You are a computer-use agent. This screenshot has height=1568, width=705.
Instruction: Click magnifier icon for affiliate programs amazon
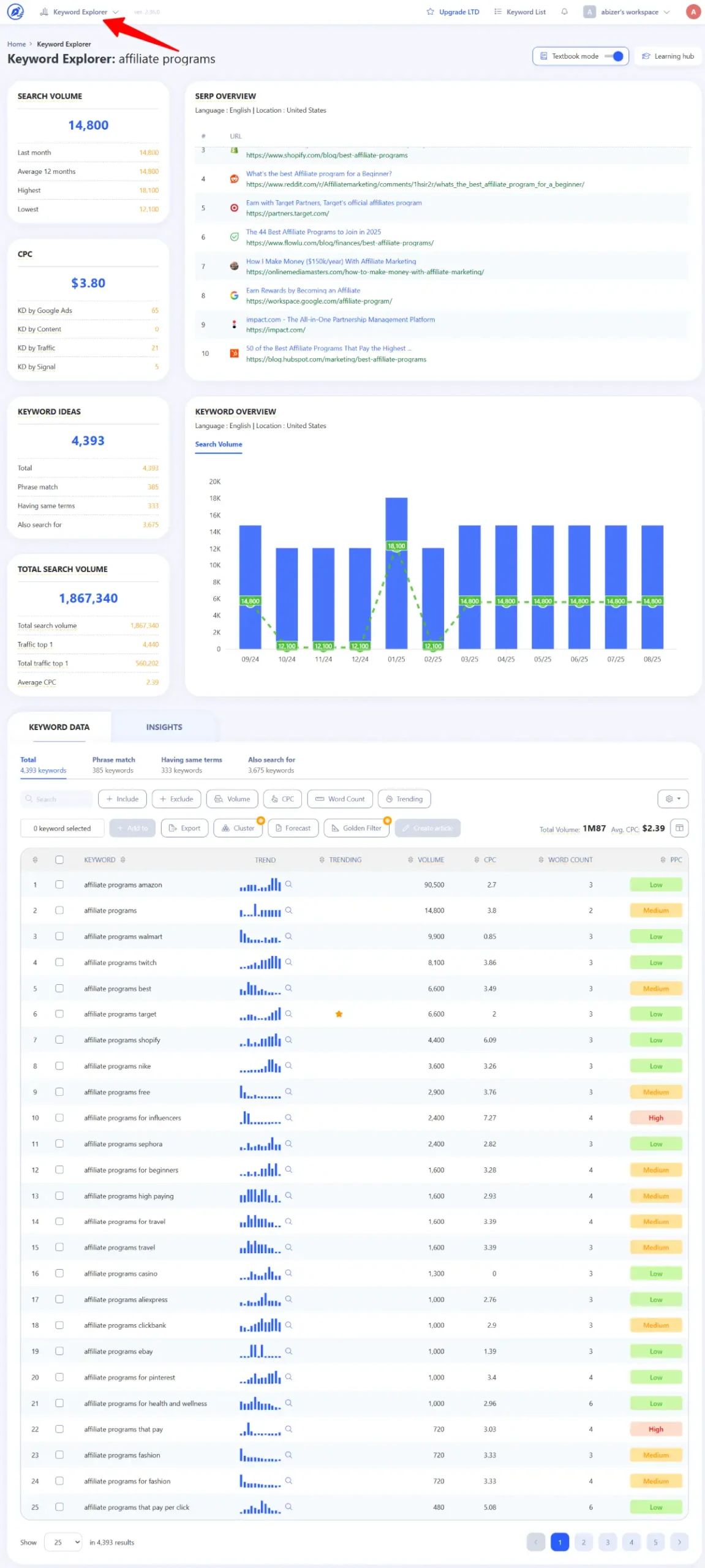288,884
